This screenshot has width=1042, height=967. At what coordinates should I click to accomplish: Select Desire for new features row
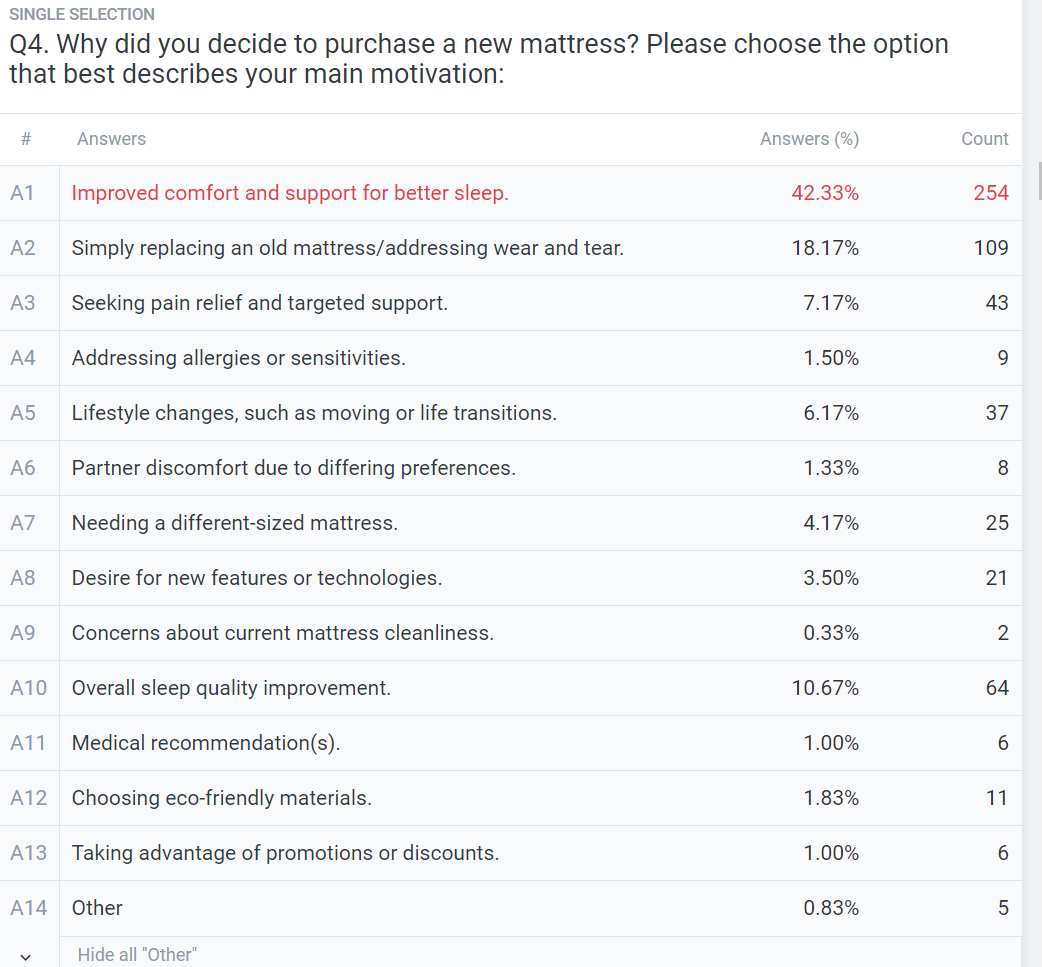tap(256, 578)
